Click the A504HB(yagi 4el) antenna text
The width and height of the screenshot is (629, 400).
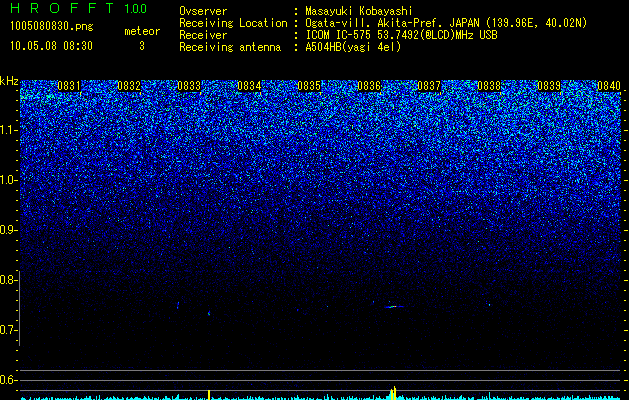pyautogui.click(x=353, y=47)
